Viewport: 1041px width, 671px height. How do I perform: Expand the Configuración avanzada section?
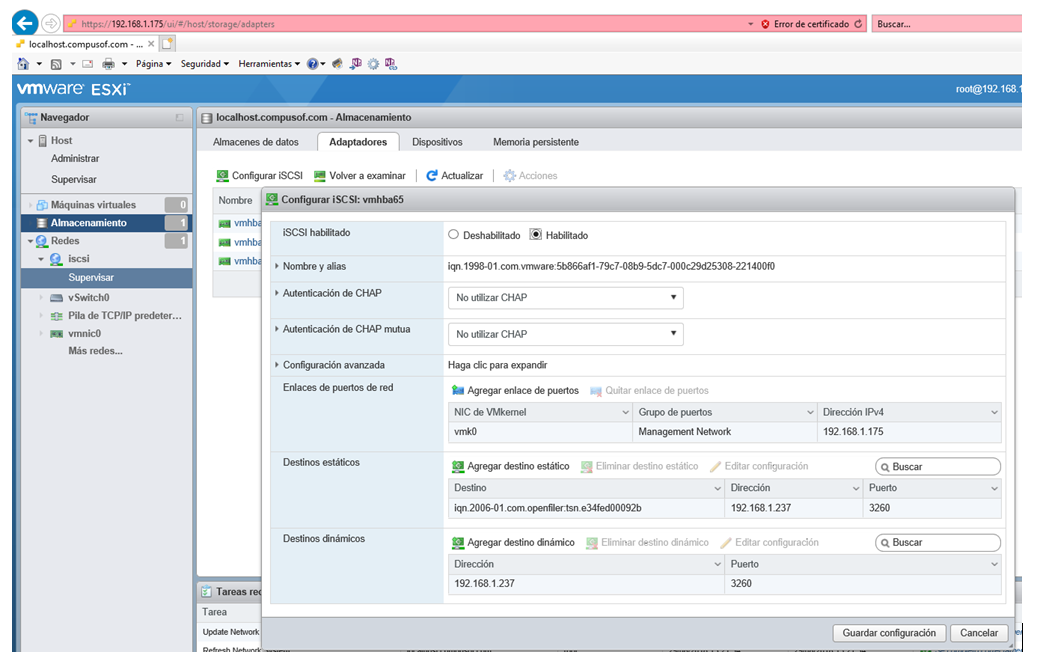pyautogui.click(x=278, y=365)
